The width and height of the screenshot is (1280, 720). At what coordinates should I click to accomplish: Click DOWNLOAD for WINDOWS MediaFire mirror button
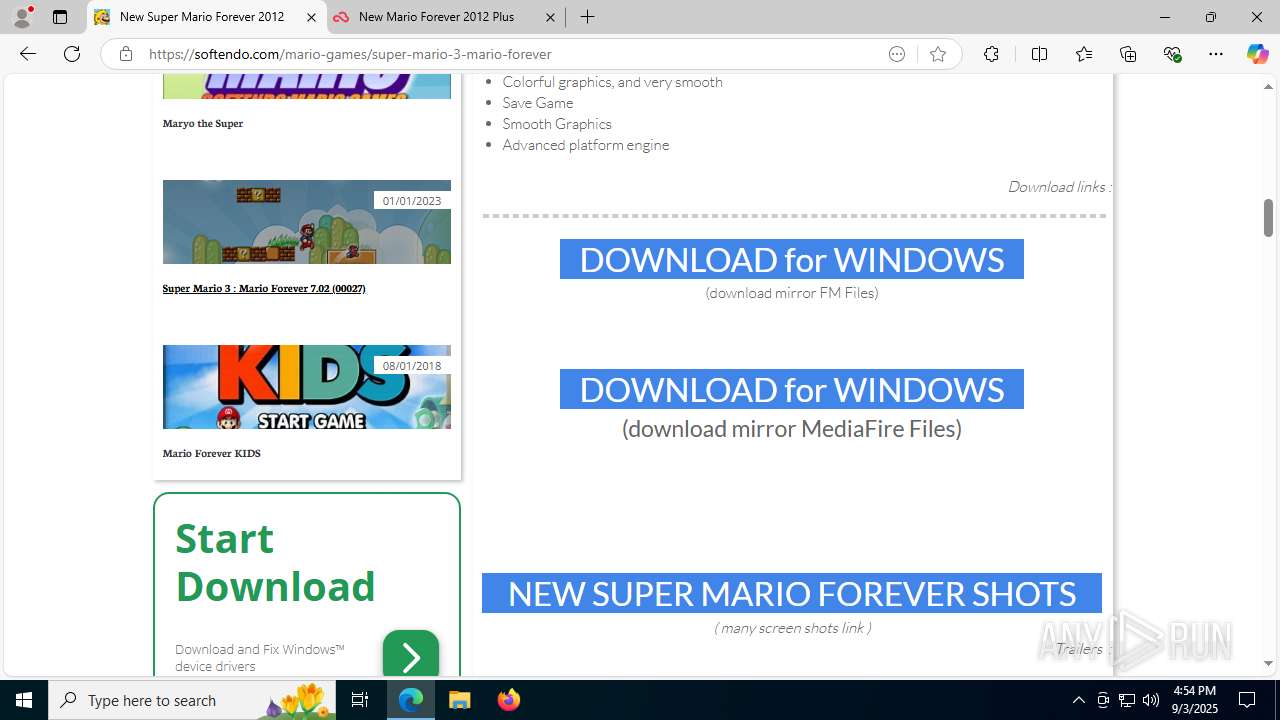click(x=792, y=389)
